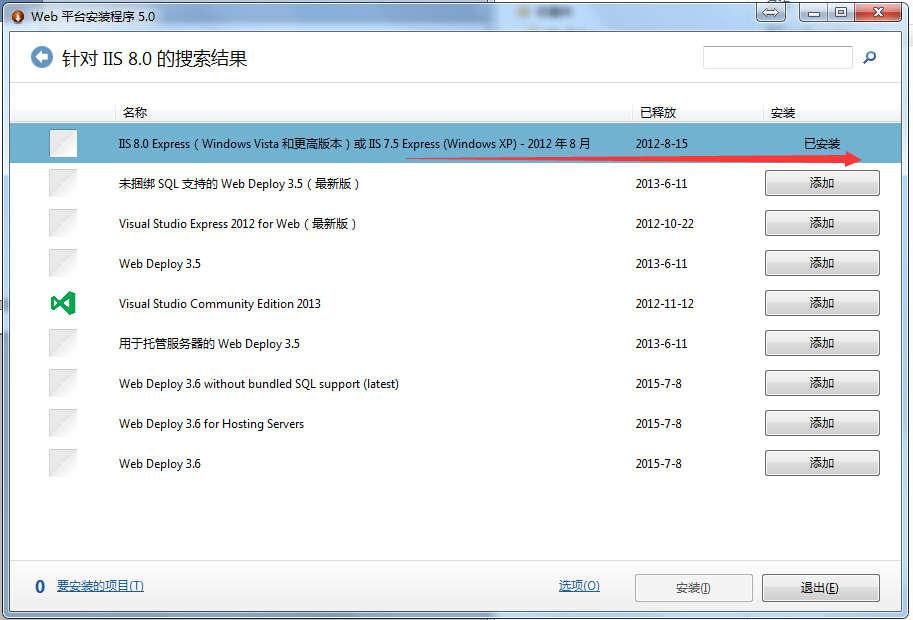Image resolution: width=913 pixels, height=620 pixels.
Task: Click the search magnifier icon
Action: pos(869,57)
